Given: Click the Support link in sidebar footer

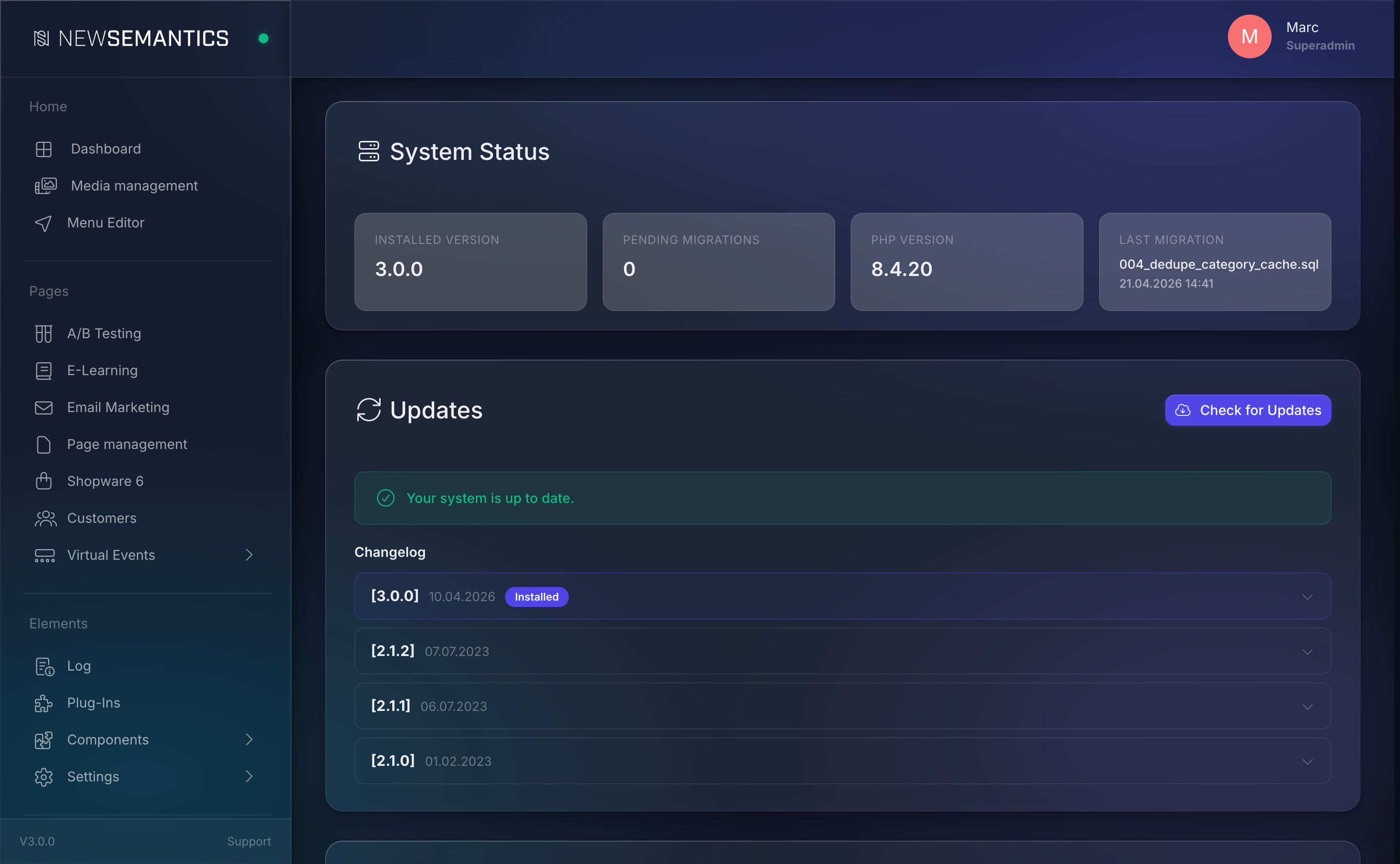Looking at the screenshot, I should point(249,842).
